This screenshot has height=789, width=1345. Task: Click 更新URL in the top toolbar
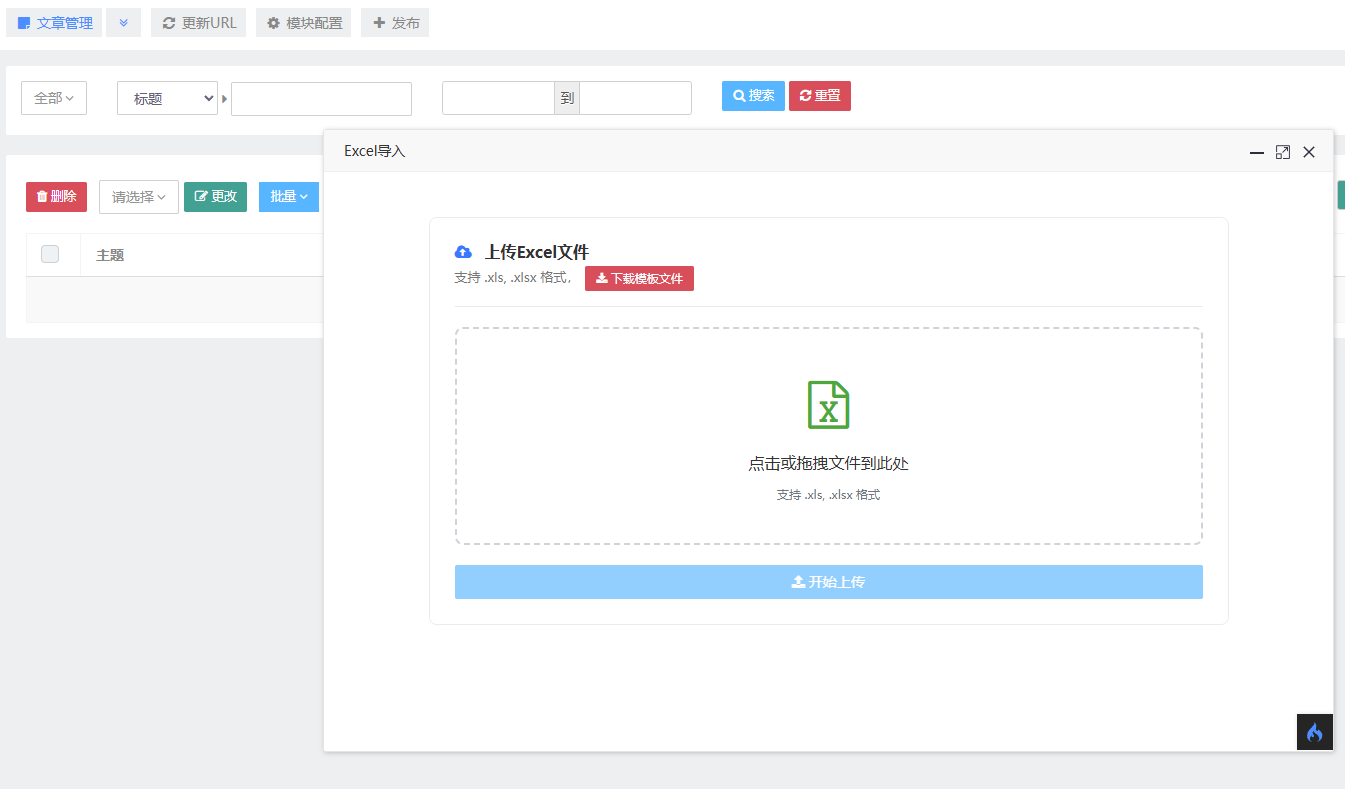(x=199, y=23)
